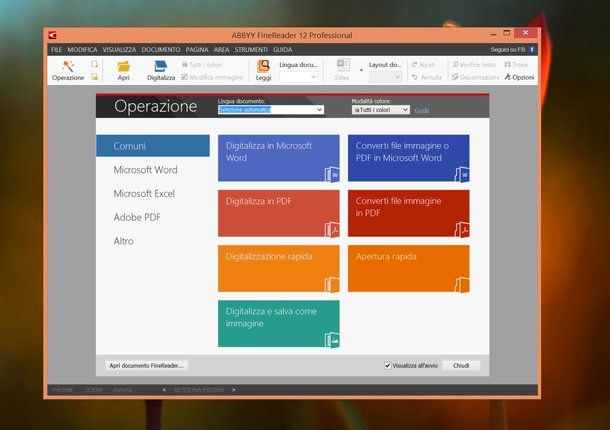
Task: Toggle the Visualizza all'avvio checkbox
Action: coord(387,365)
